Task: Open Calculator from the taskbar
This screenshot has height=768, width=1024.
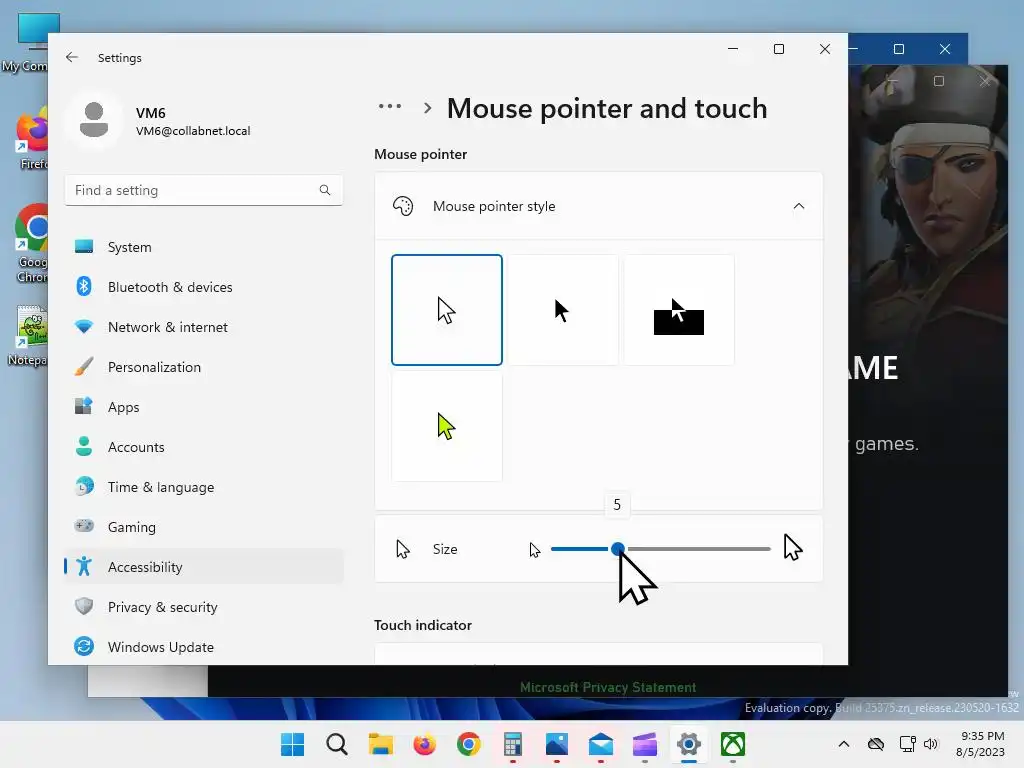Action: [x=513, y=744]
